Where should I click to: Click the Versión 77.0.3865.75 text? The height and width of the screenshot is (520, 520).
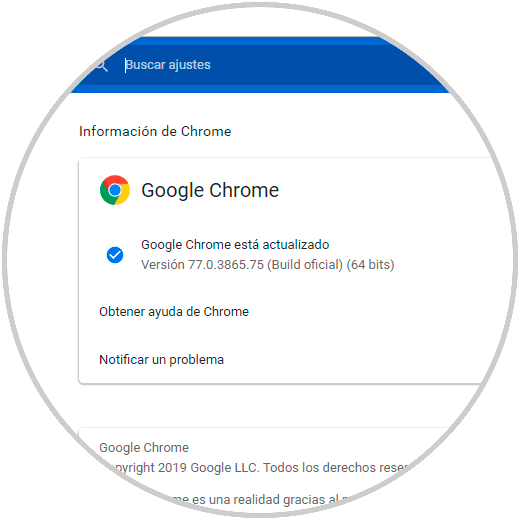203,265
